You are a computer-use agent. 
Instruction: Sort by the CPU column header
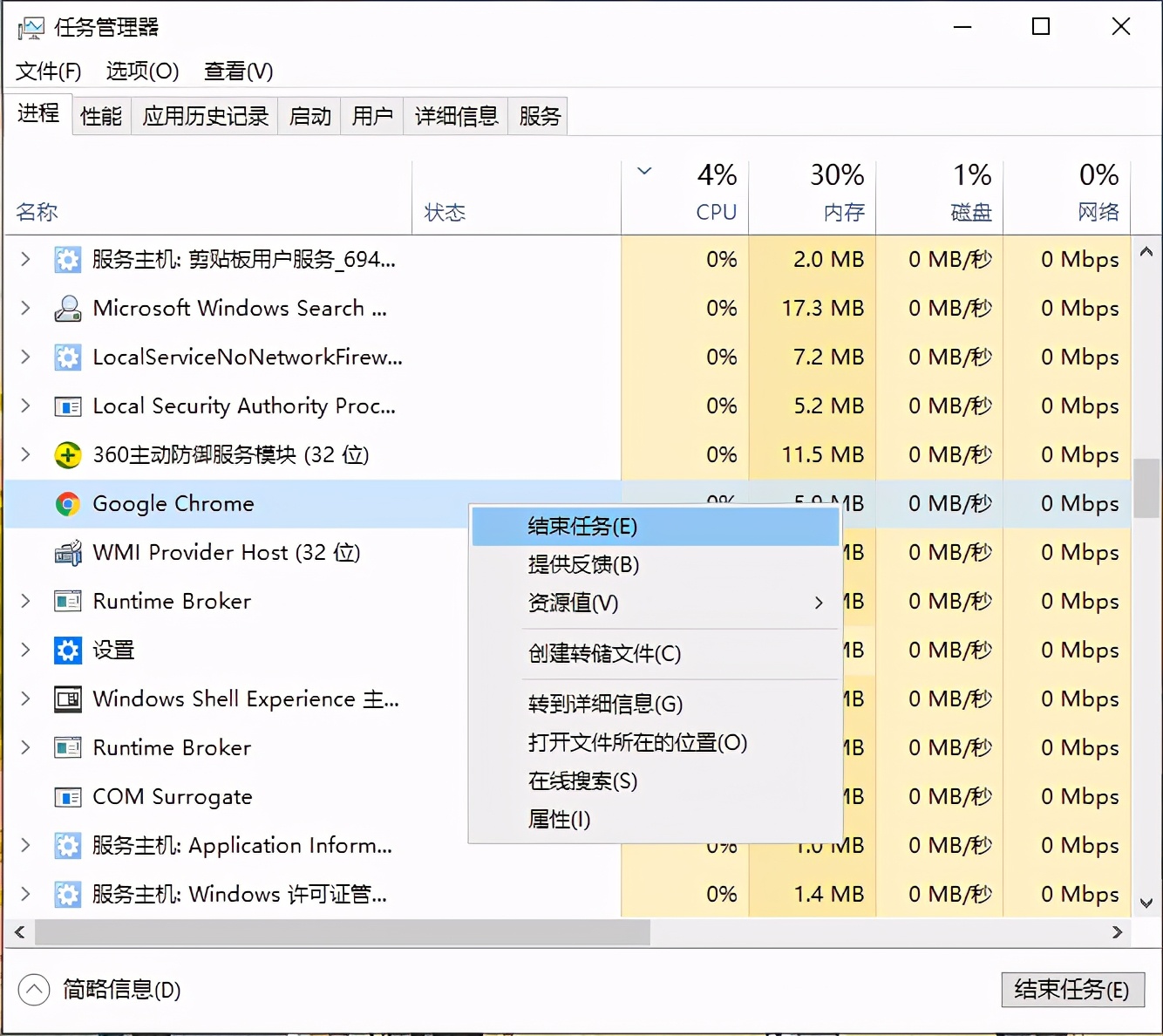point(685,197)
